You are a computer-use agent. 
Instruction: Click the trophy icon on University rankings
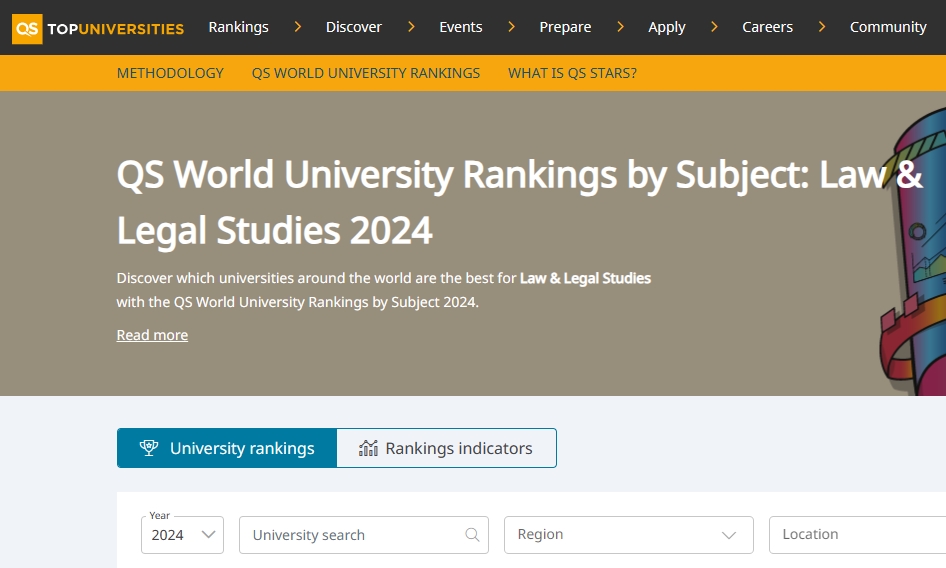[x=149, y=448]
